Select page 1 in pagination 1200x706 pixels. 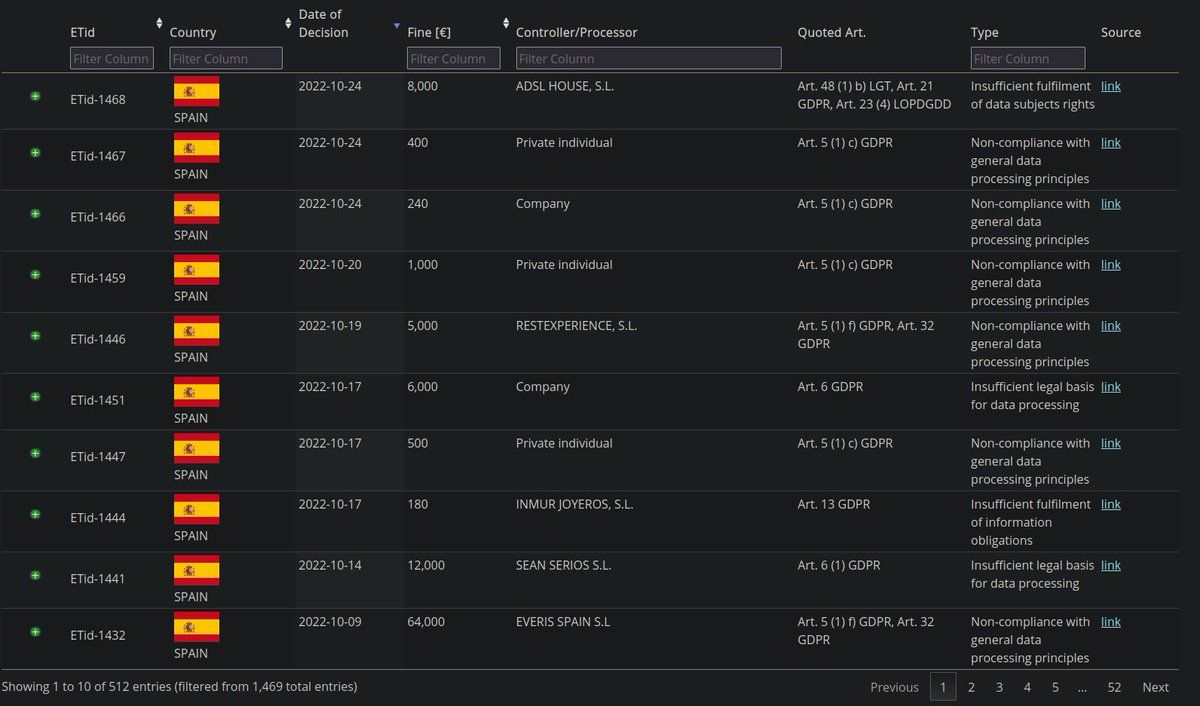click(x=943, y=687)
